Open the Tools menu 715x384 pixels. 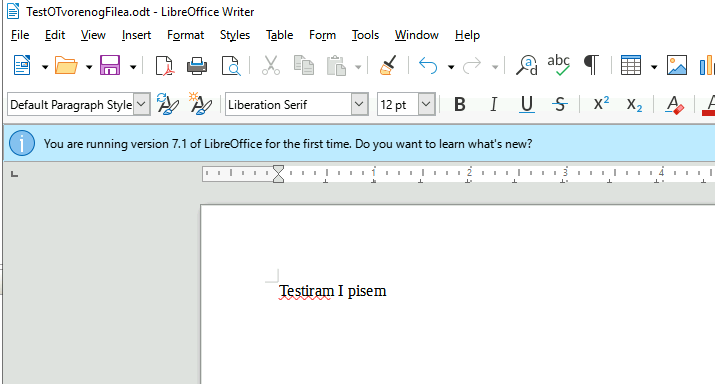(x=365, y=35)
